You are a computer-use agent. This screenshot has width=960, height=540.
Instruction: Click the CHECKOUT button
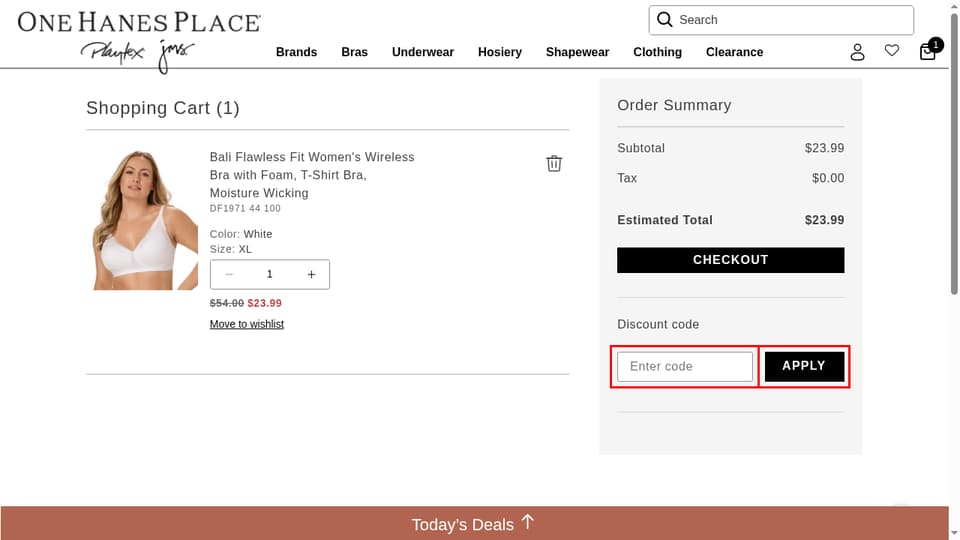click(x=730, y=260)
